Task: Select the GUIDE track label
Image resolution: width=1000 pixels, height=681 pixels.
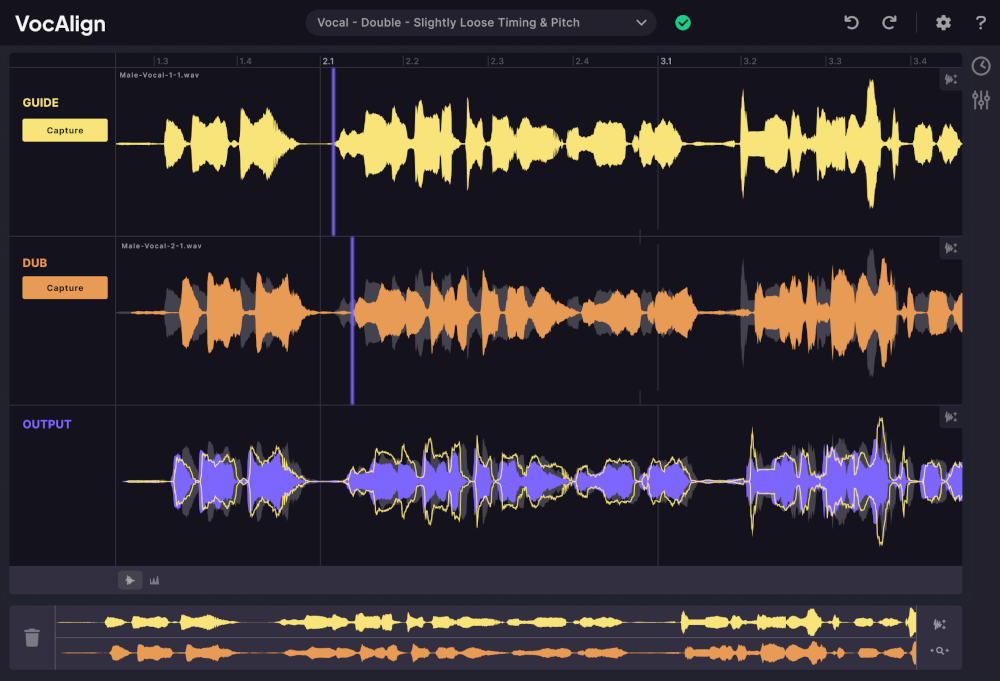Action: click(x=38, y=102)
